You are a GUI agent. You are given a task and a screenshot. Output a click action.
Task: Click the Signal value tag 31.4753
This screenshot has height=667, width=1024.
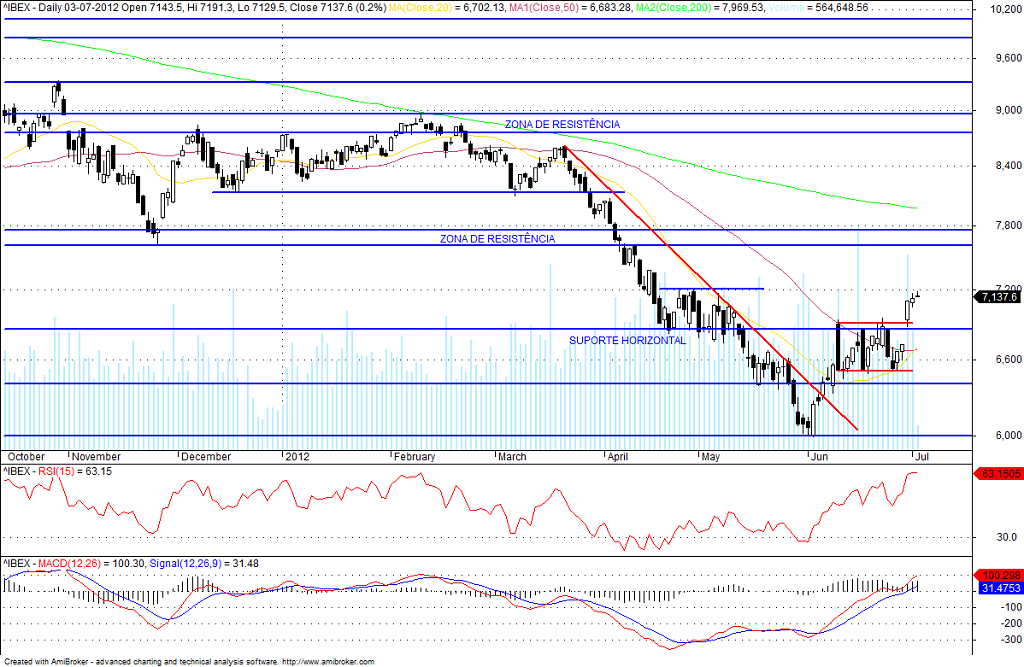coord(1001,588)
